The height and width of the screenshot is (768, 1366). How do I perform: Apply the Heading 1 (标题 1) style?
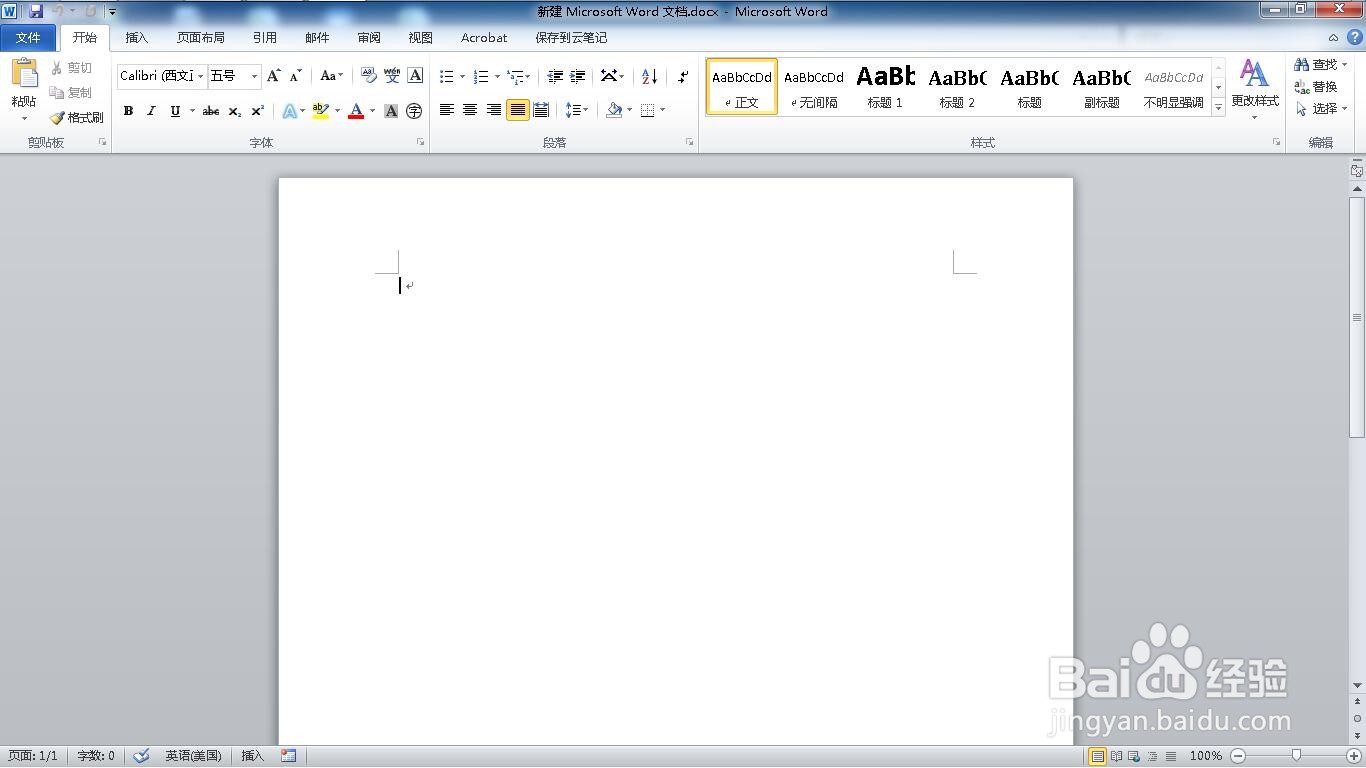885,86
